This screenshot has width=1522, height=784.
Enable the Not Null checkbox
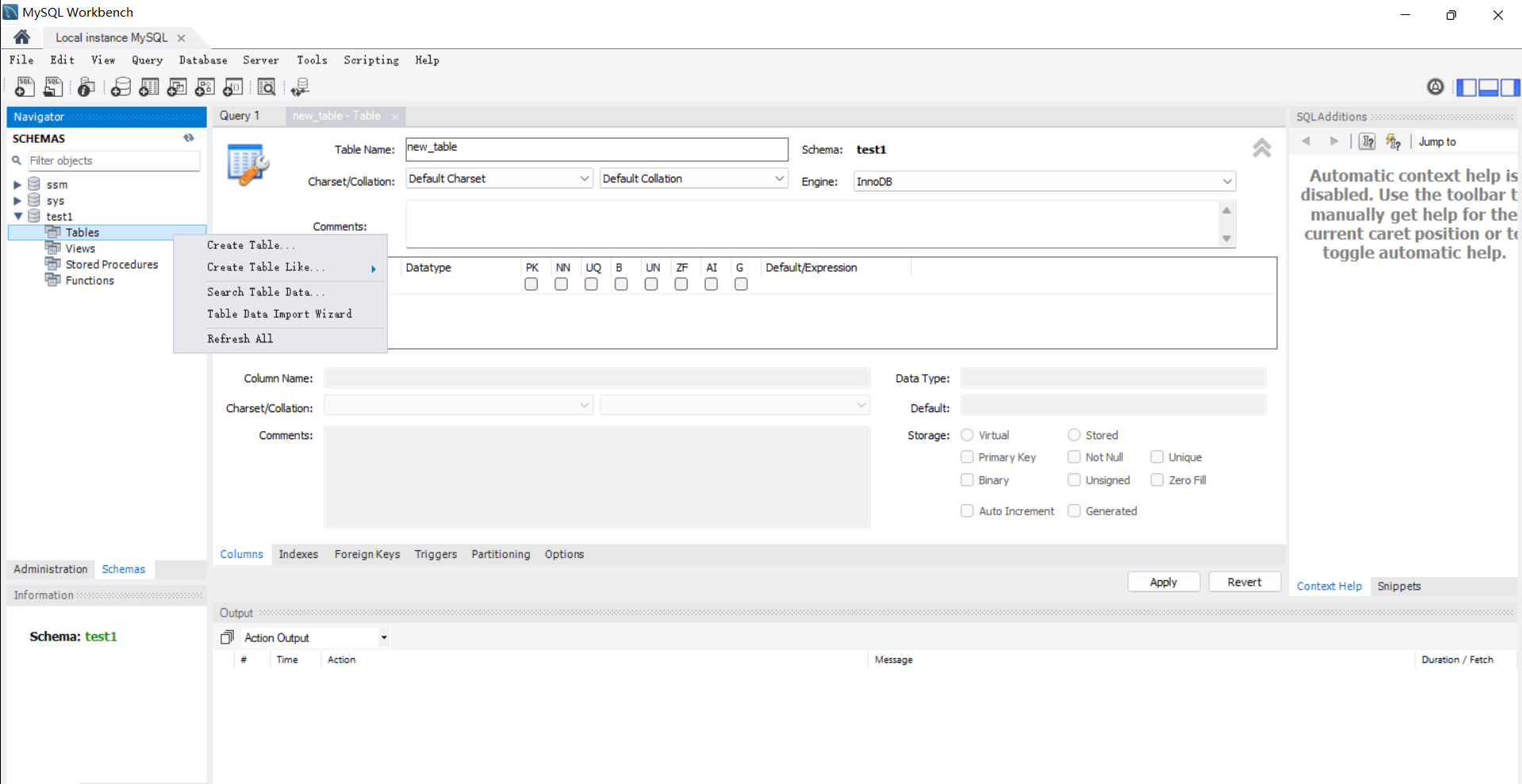(x=1074, y=457)
